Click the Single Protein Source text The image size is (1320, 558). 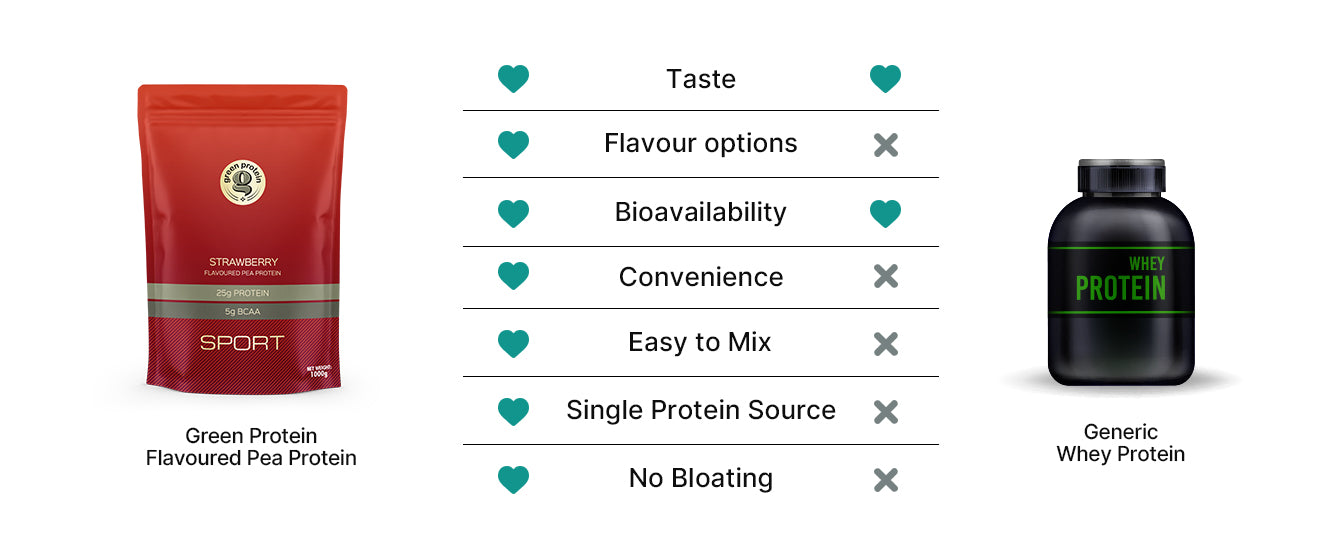point(700,410)
